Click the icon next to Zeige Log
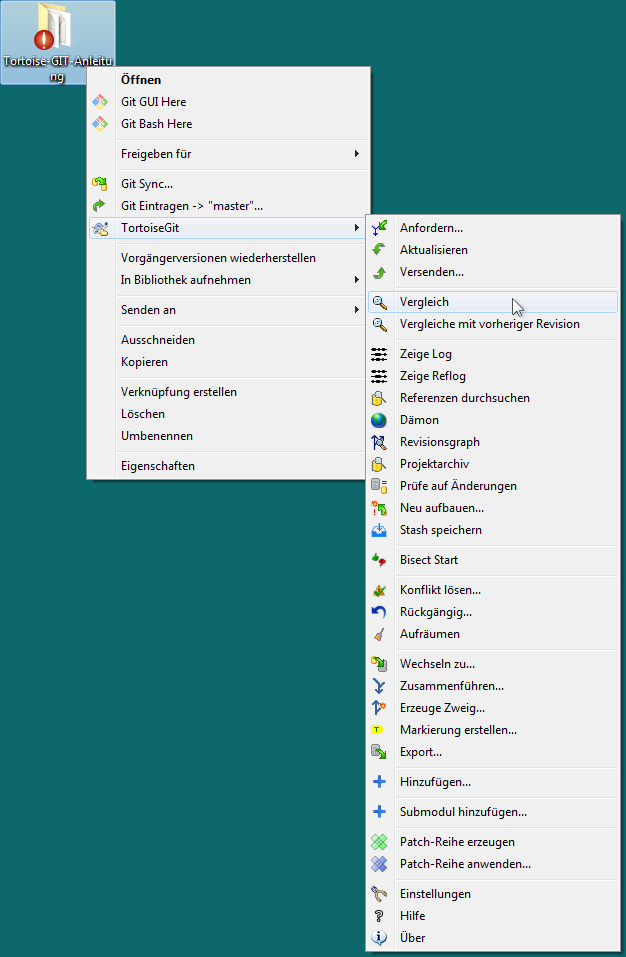The height and width of the screenshot is (957, 626). pos(379,354)
